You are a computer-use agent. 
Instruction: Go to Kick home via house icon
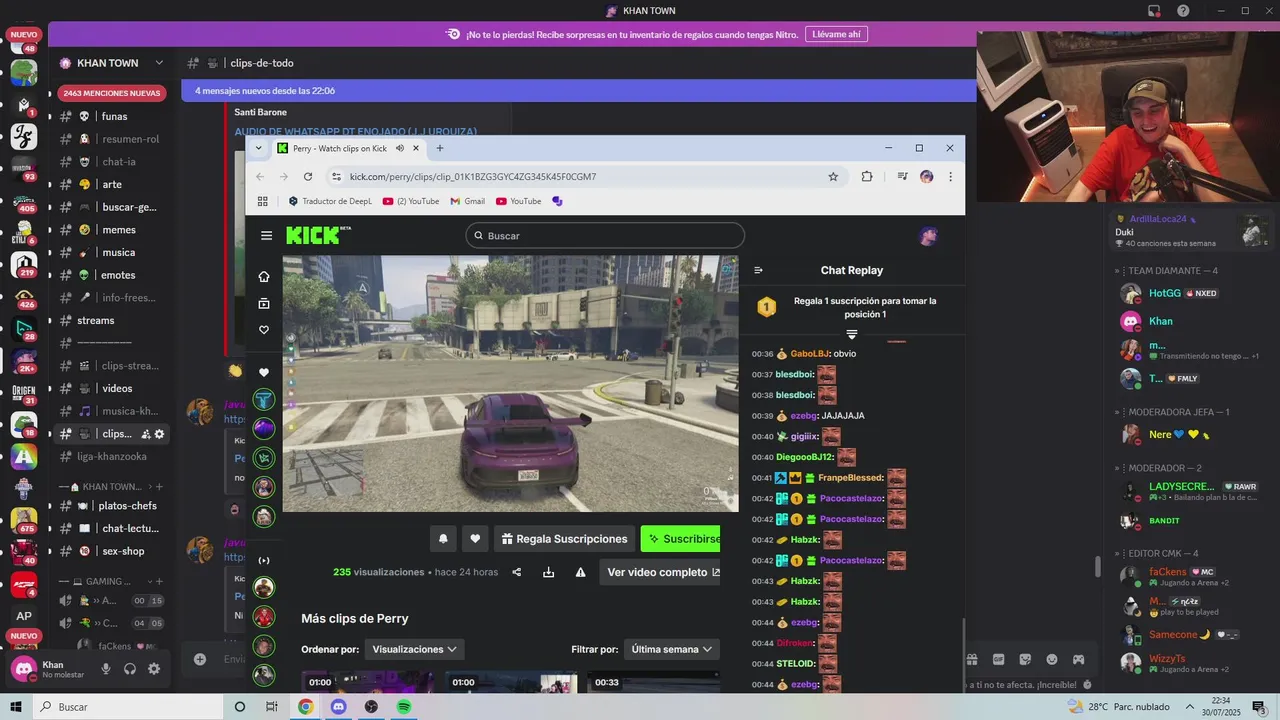tap(264, 276)
